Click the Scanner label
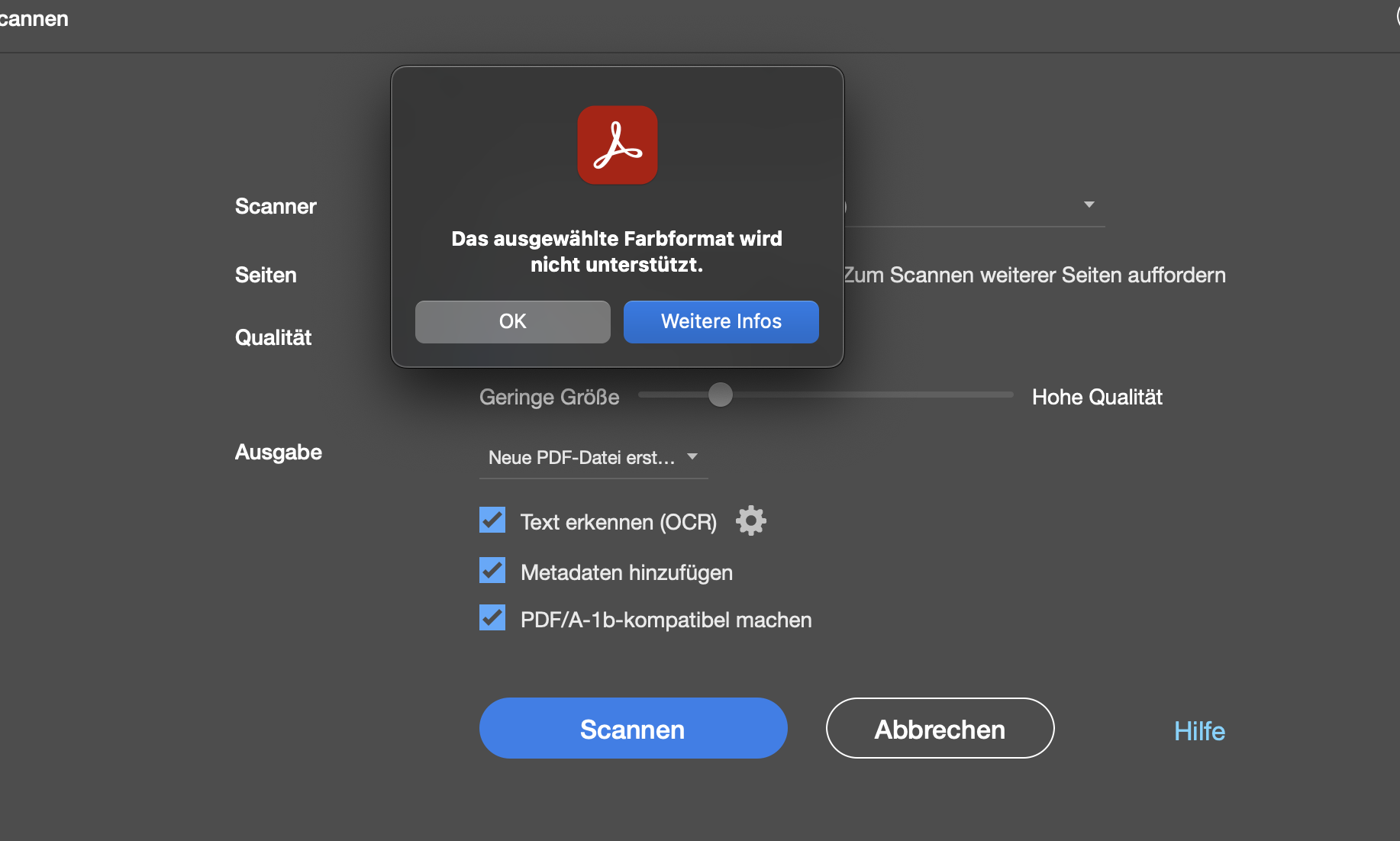Viewport: 1400px width, 841px height. coord(275,206)
